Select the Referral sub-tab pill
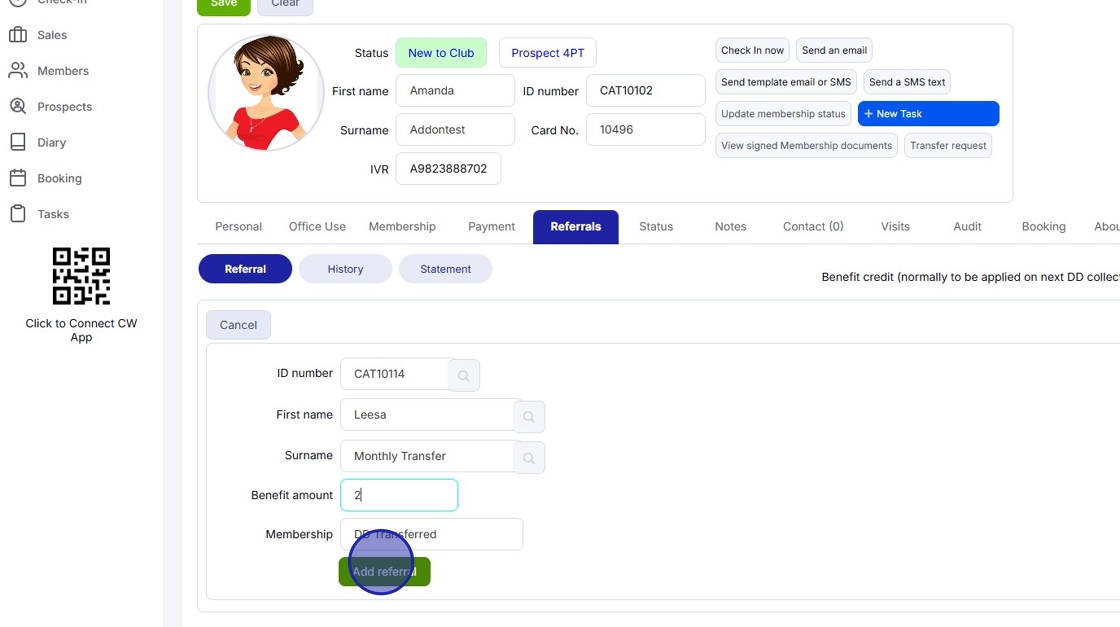Screen dimensions: 1120x627 [x=245, y=269]
